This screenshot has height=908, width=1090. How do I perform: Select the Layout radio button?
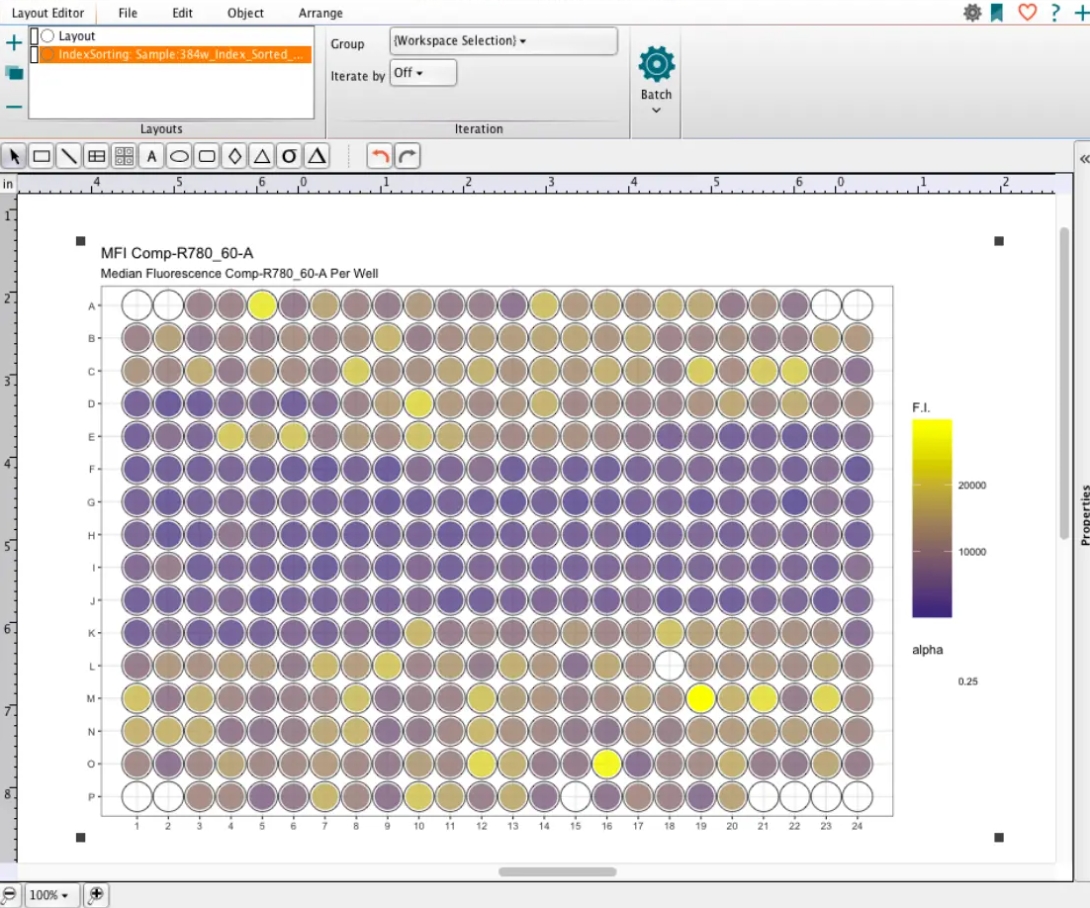tap(47, 36)
